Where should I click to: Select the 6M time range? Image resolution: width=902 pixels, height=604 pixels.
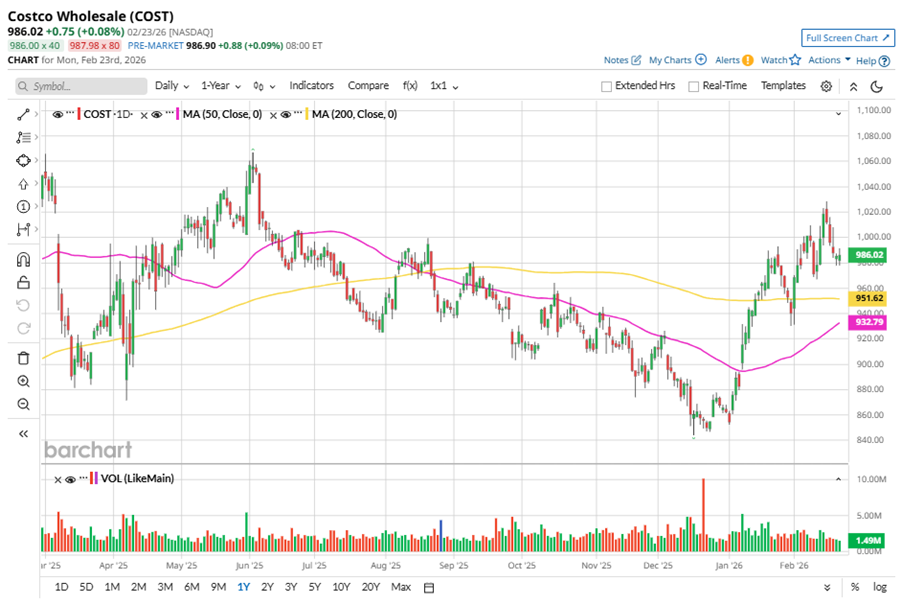click(192, 587)
